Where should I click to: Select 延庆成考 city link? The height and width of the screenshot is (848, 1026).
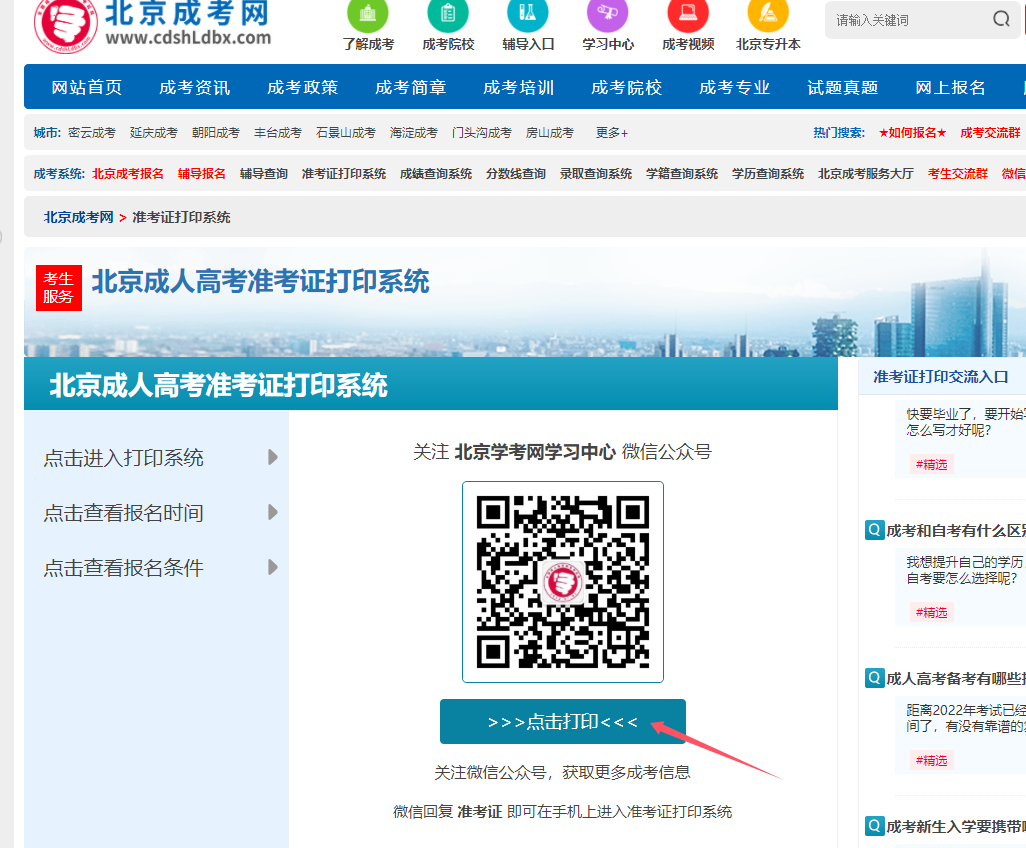click(x=154, y=133)
